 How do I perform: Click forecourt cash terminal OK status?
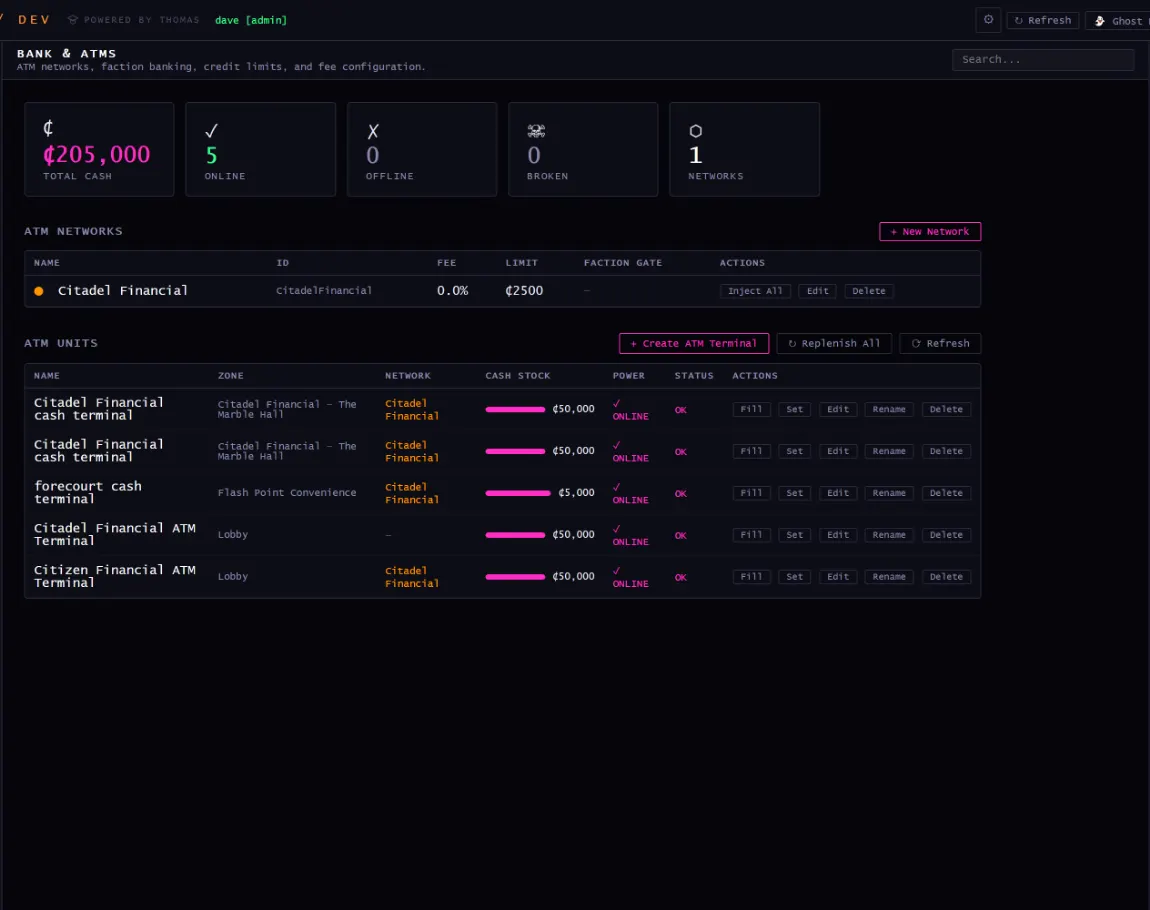681,494
